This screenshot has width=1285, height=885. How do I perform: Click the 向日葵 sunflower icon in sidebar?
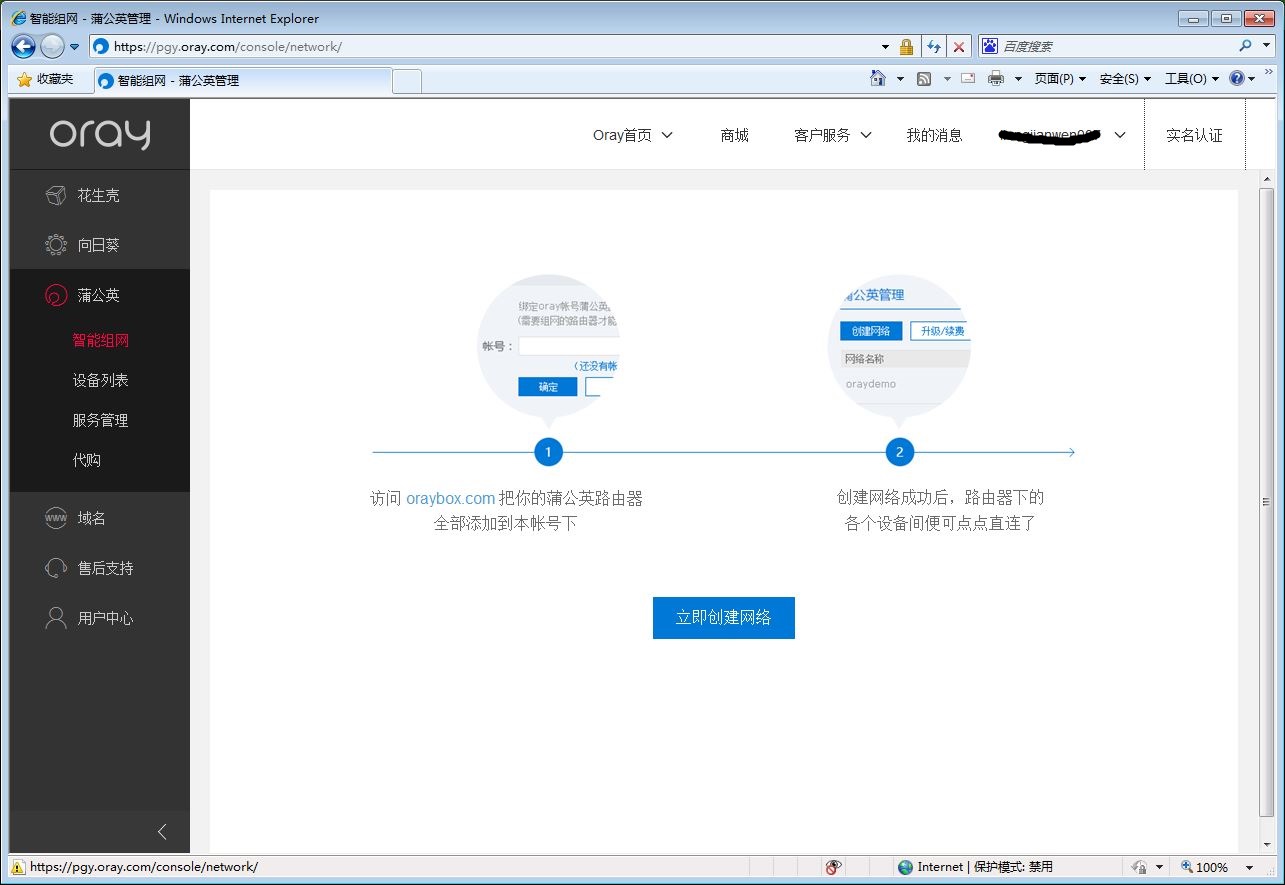tap(56, 245)
